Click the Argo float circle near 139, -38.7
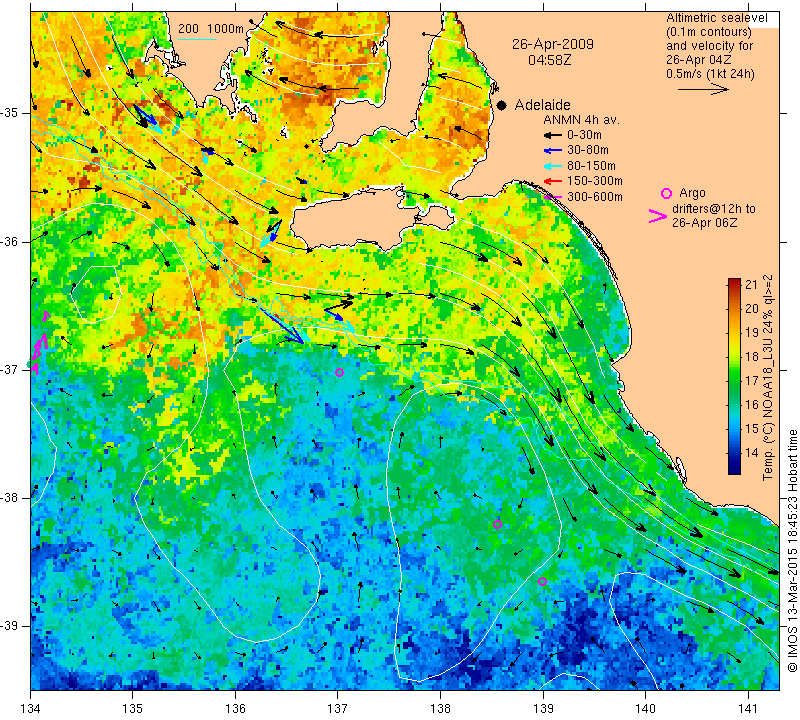800x720 pixels. (x=542, y=581)
